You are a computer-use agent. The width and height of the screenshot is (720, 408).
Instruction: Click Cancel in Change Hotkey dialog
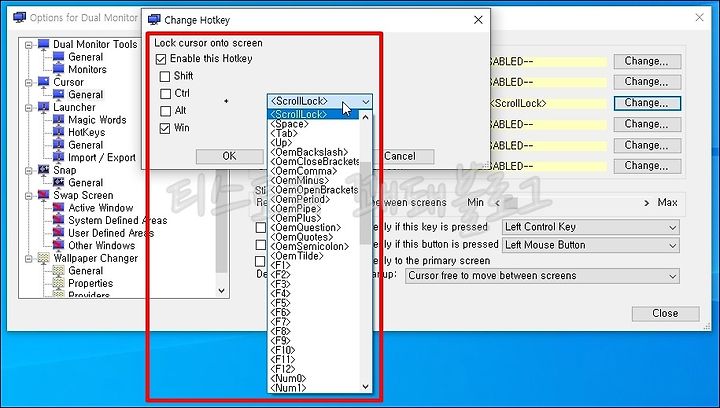click(399, 156)
